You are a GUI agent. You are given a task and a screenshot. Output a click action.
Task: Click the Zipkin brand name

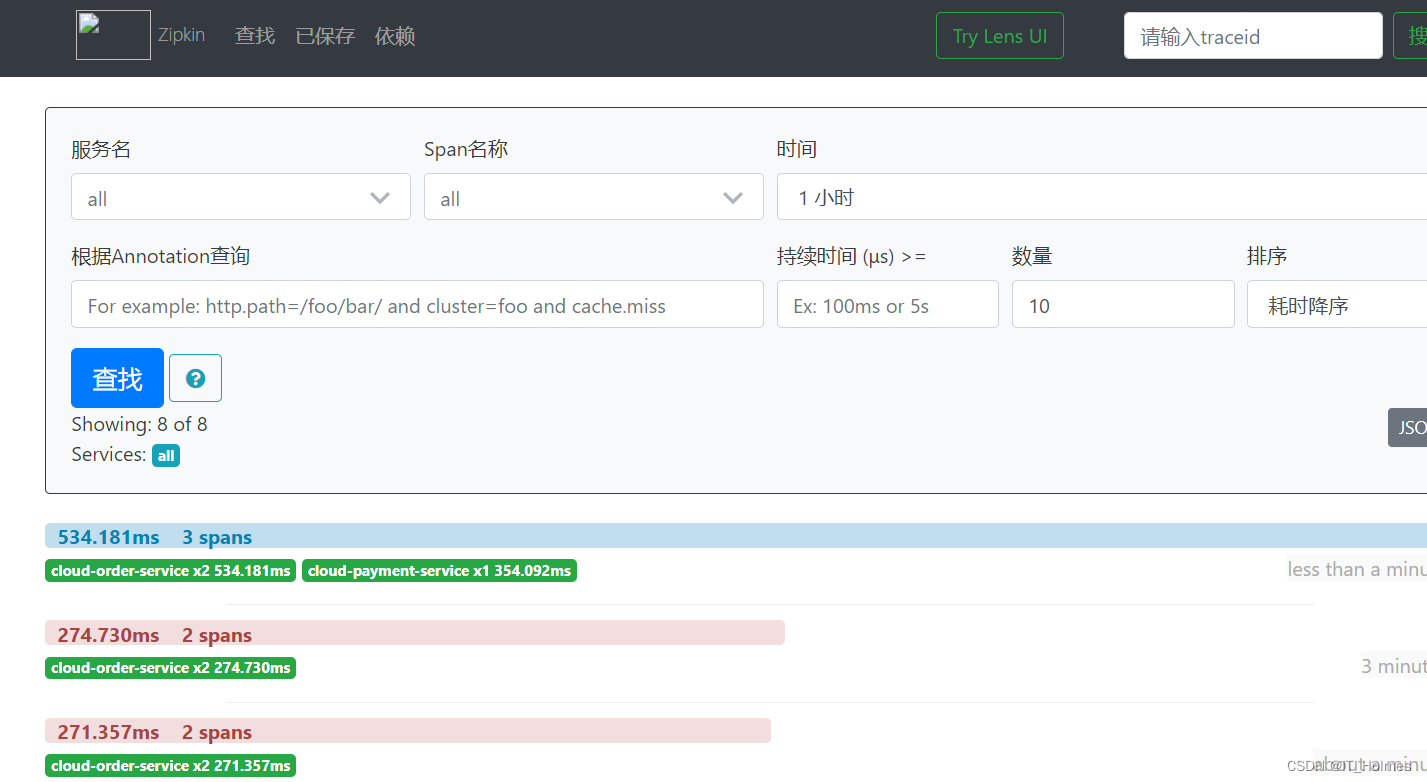click(x=181, y=35)
